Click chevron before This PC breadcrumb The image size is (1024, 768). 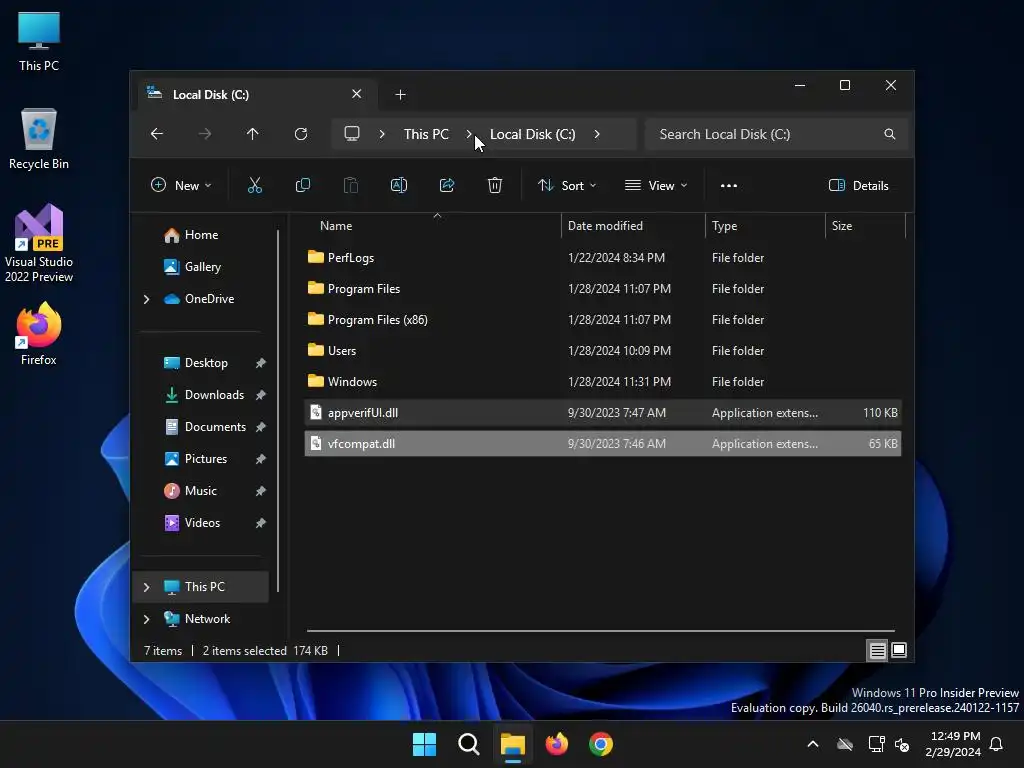(x=382, y=134)
